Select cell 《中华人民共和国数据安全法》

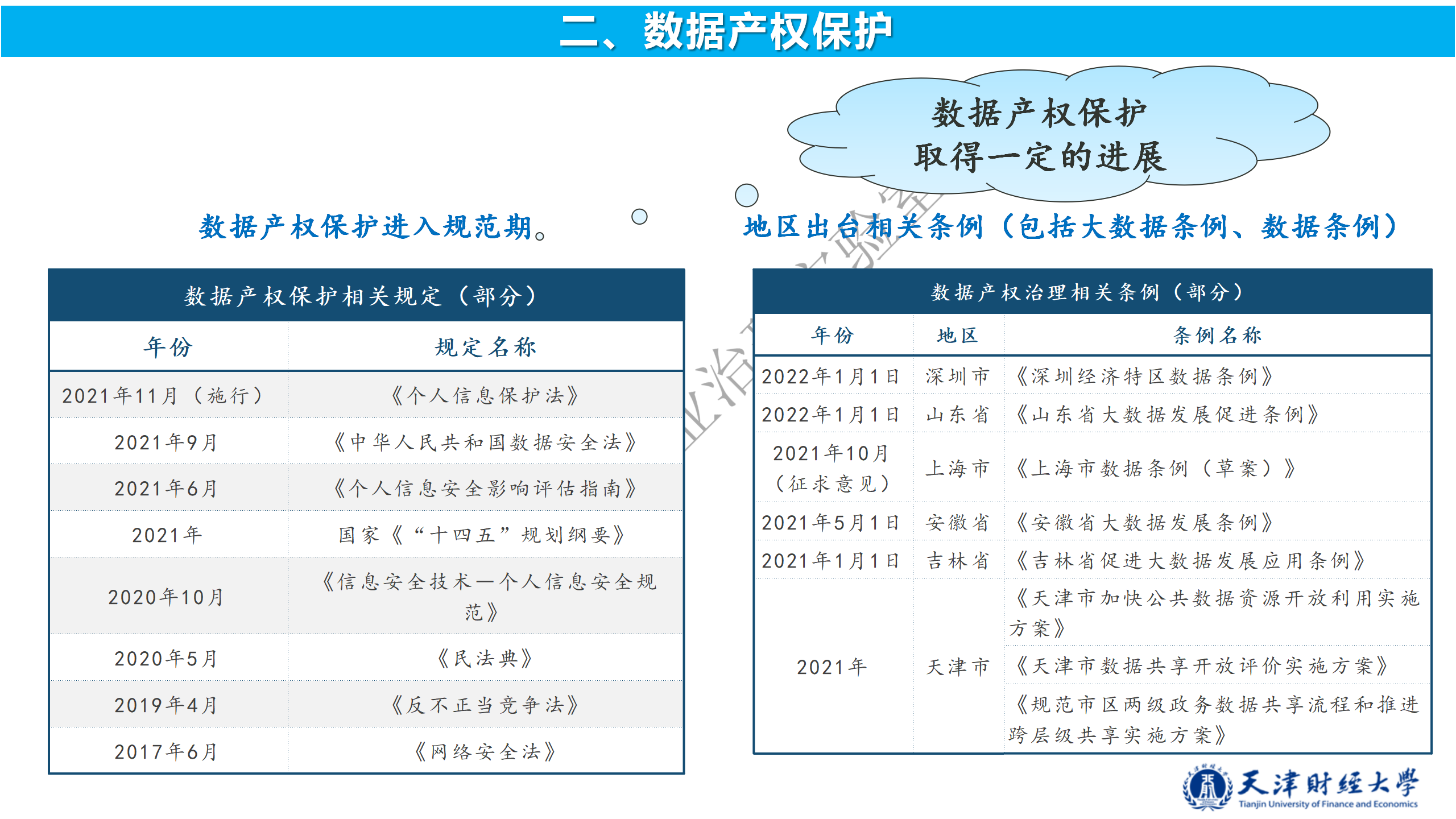click(486, 442)
